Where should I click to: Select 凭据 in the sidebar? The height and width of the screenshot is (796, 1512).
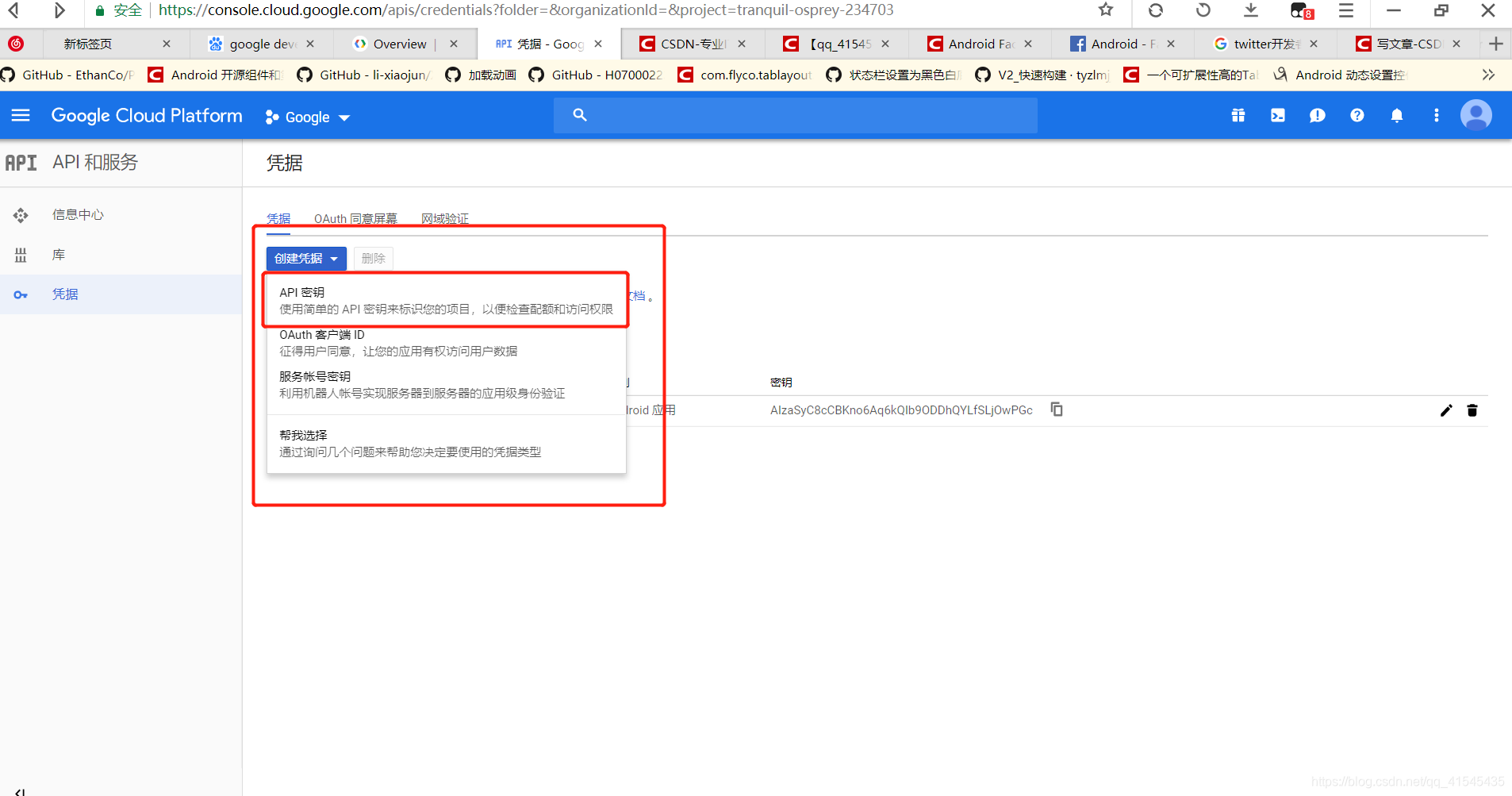[65, 294]
